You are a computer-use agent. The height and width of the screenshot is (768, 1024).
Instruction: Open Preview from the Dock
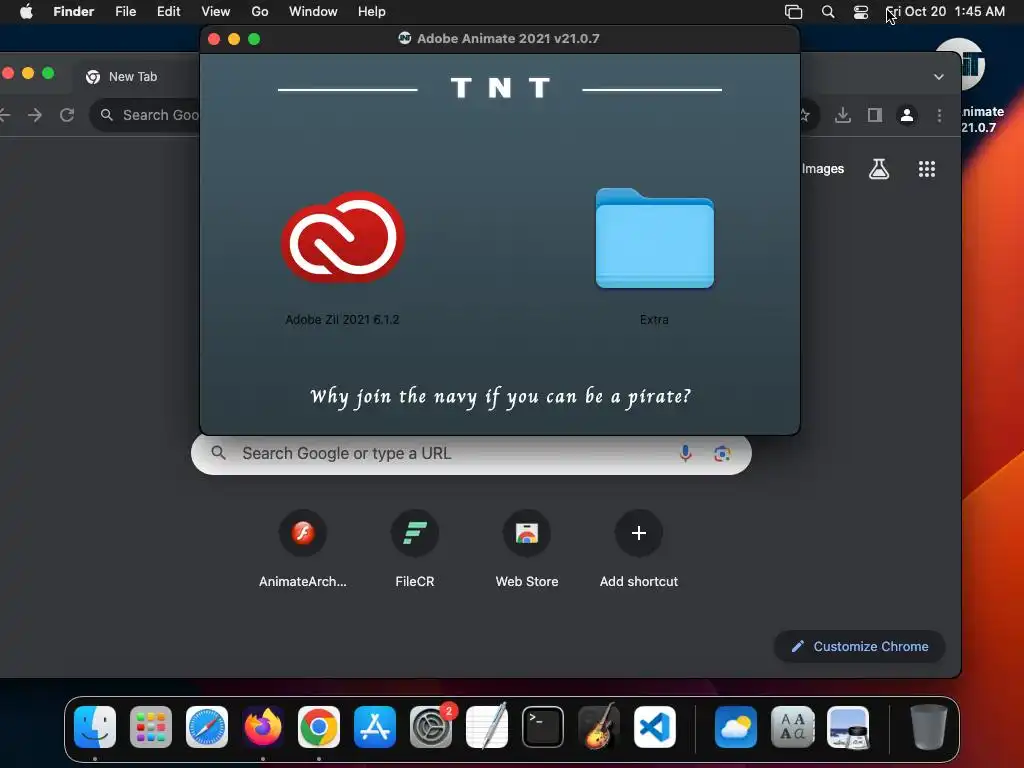848,727
